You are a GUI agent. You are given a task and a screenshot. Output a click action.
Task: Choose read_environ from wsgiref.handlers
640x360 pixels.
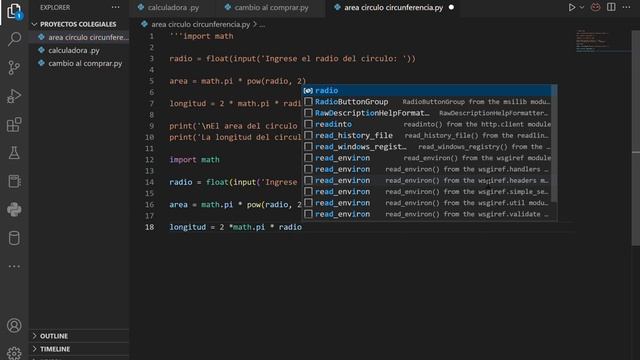[427, 169]
